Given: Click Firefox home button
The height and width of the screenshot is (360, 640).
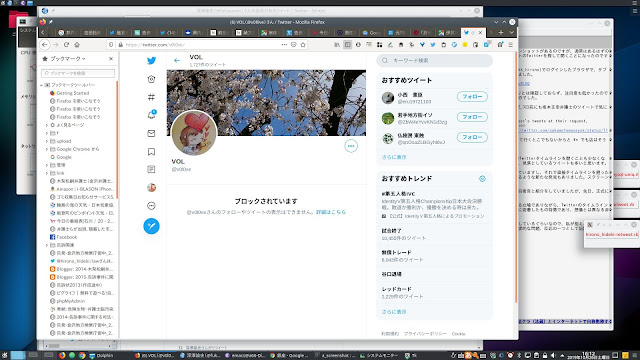Looking at the screenshot, I should point(77,44).
